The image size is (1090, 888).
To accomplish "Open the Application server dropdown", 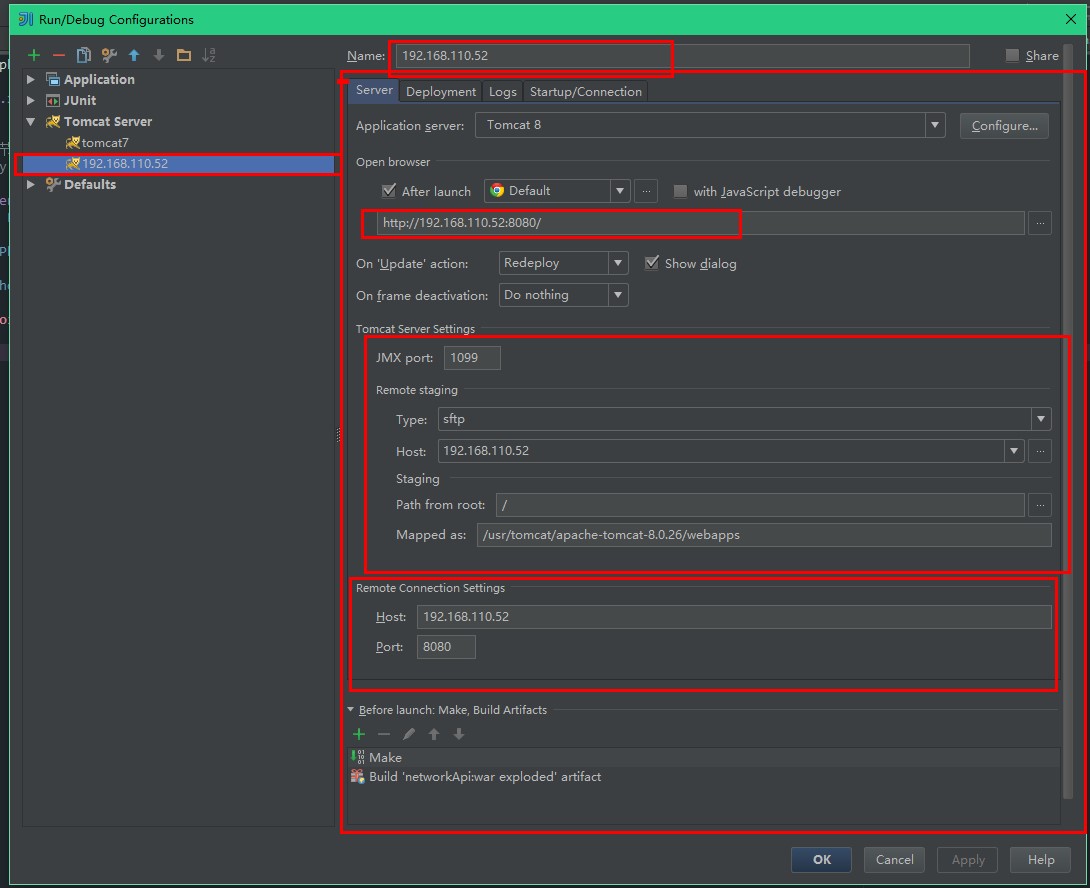I will click(x=934, y=125).
